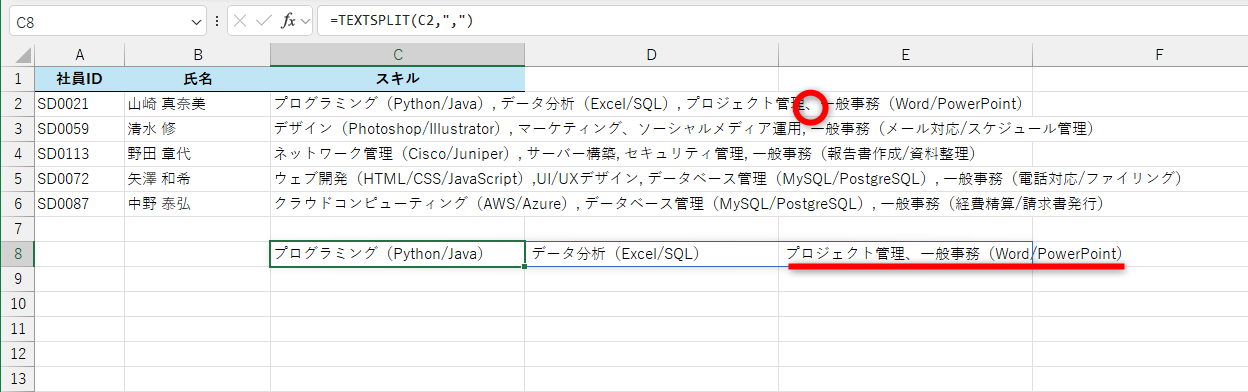Click the skill cell starting with デザイン（Photoshop/Illustrator）
Viewport: 1248px width, 392px height.
tap(397, 129)
